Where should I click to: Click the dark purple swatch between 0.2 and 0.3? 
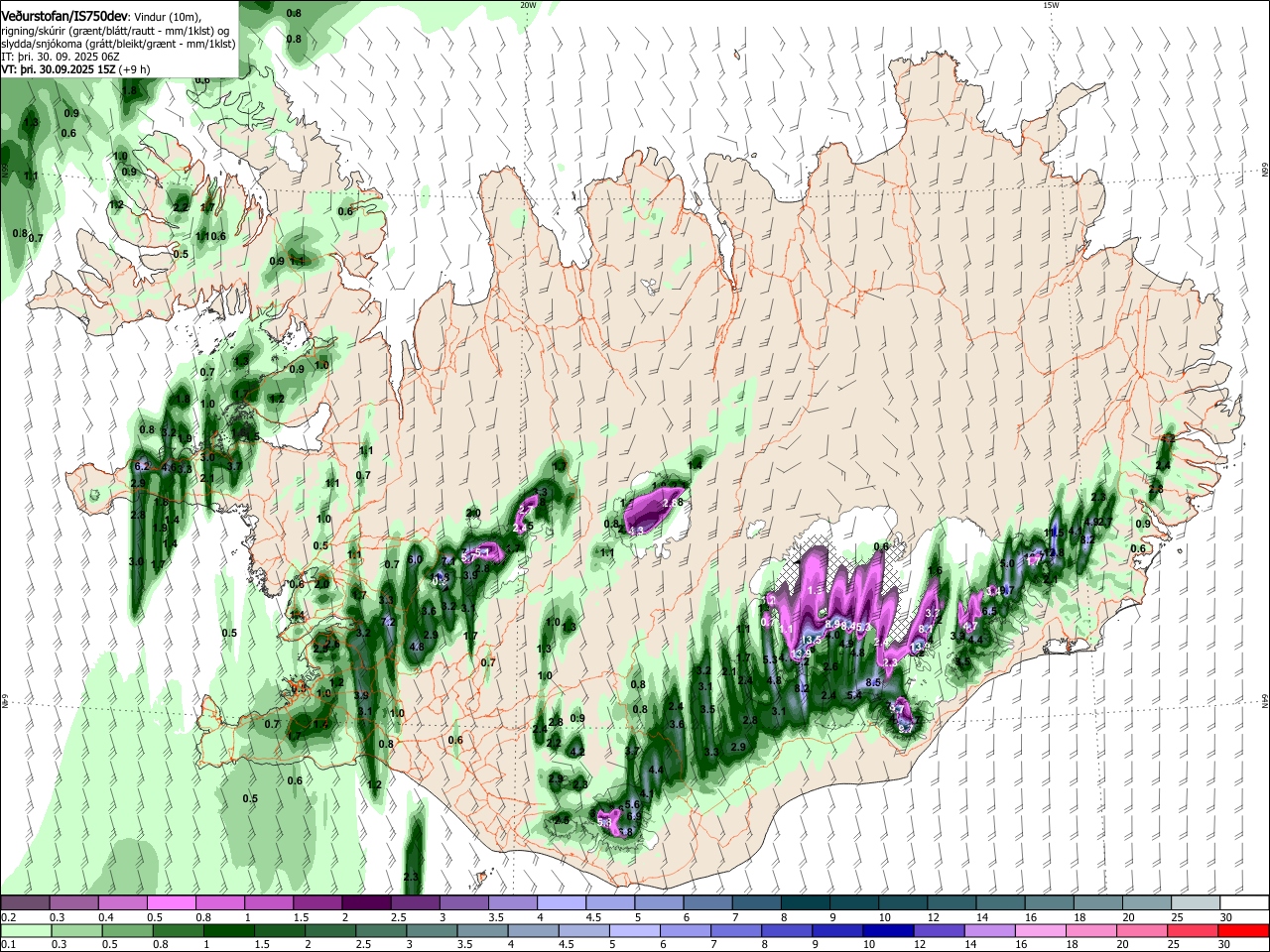click(25, 903)
